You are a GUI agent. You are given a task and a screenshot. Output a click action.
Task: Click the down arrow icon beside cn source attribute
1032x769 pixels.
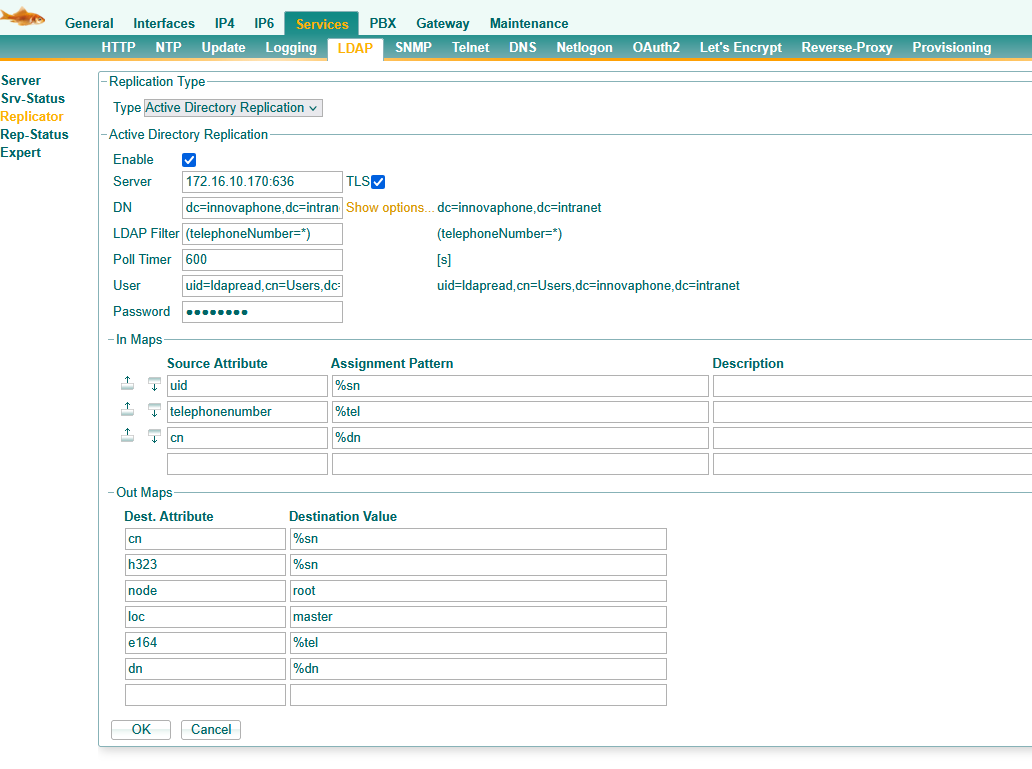(154, 436)
